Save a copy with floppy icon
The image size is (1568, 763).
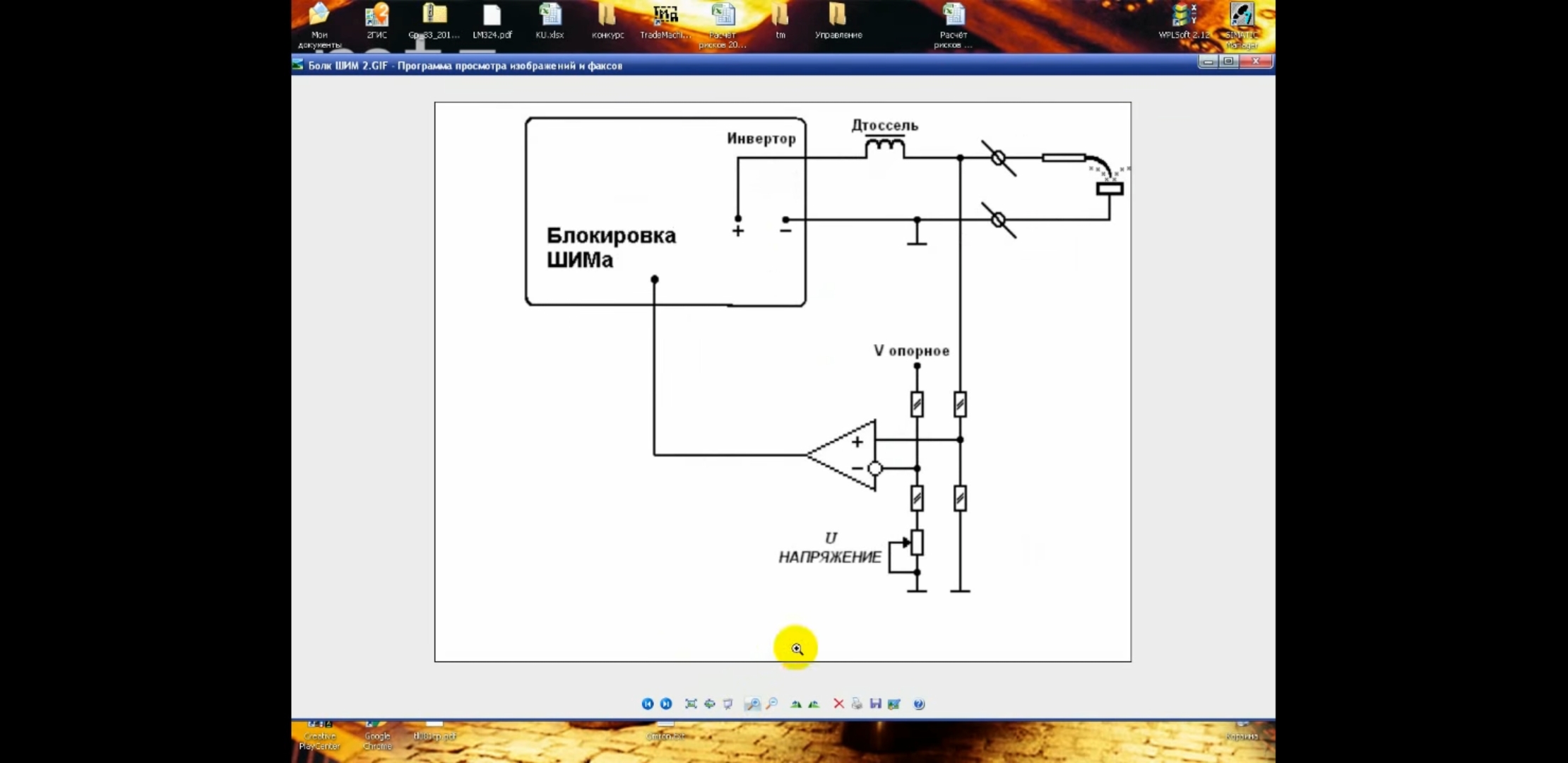875,704
